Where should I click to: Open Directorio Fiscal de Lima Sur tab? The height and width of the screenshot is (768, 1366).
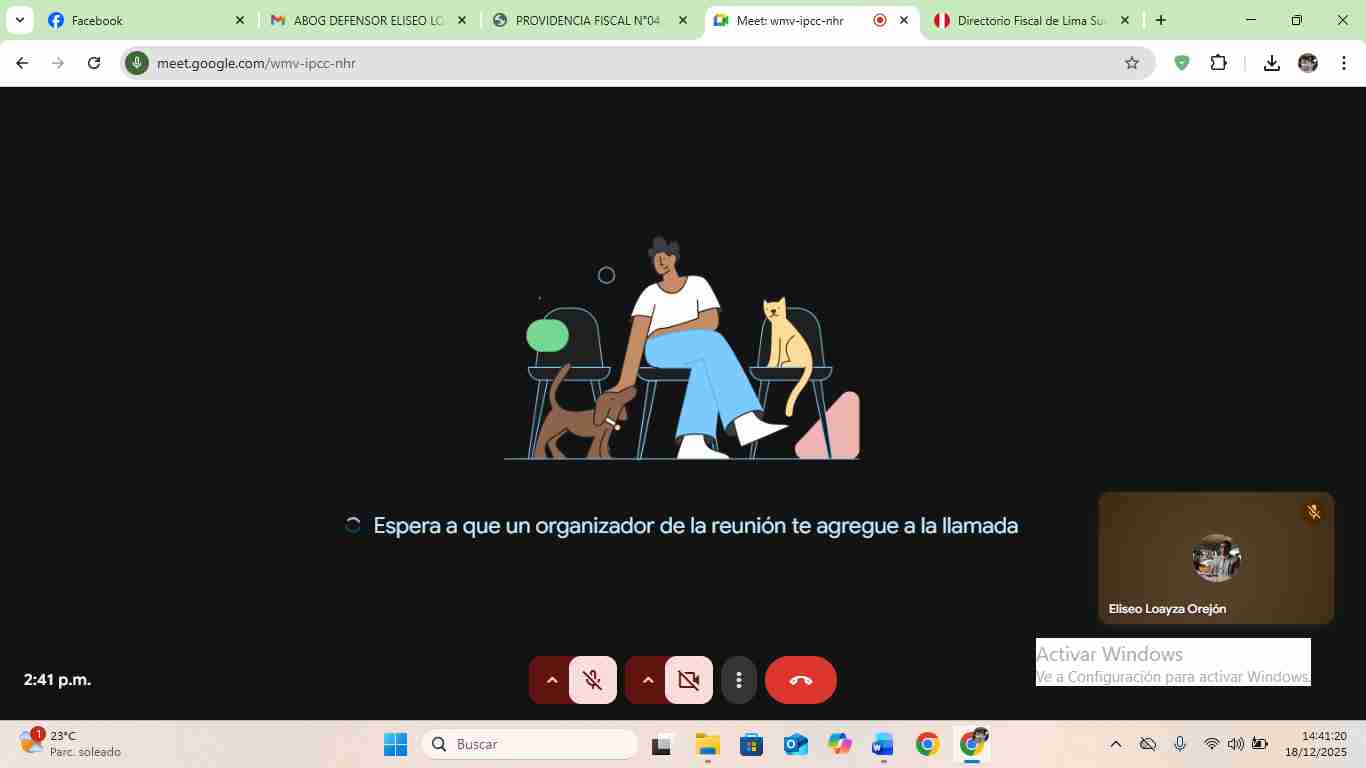(1028, 20)
